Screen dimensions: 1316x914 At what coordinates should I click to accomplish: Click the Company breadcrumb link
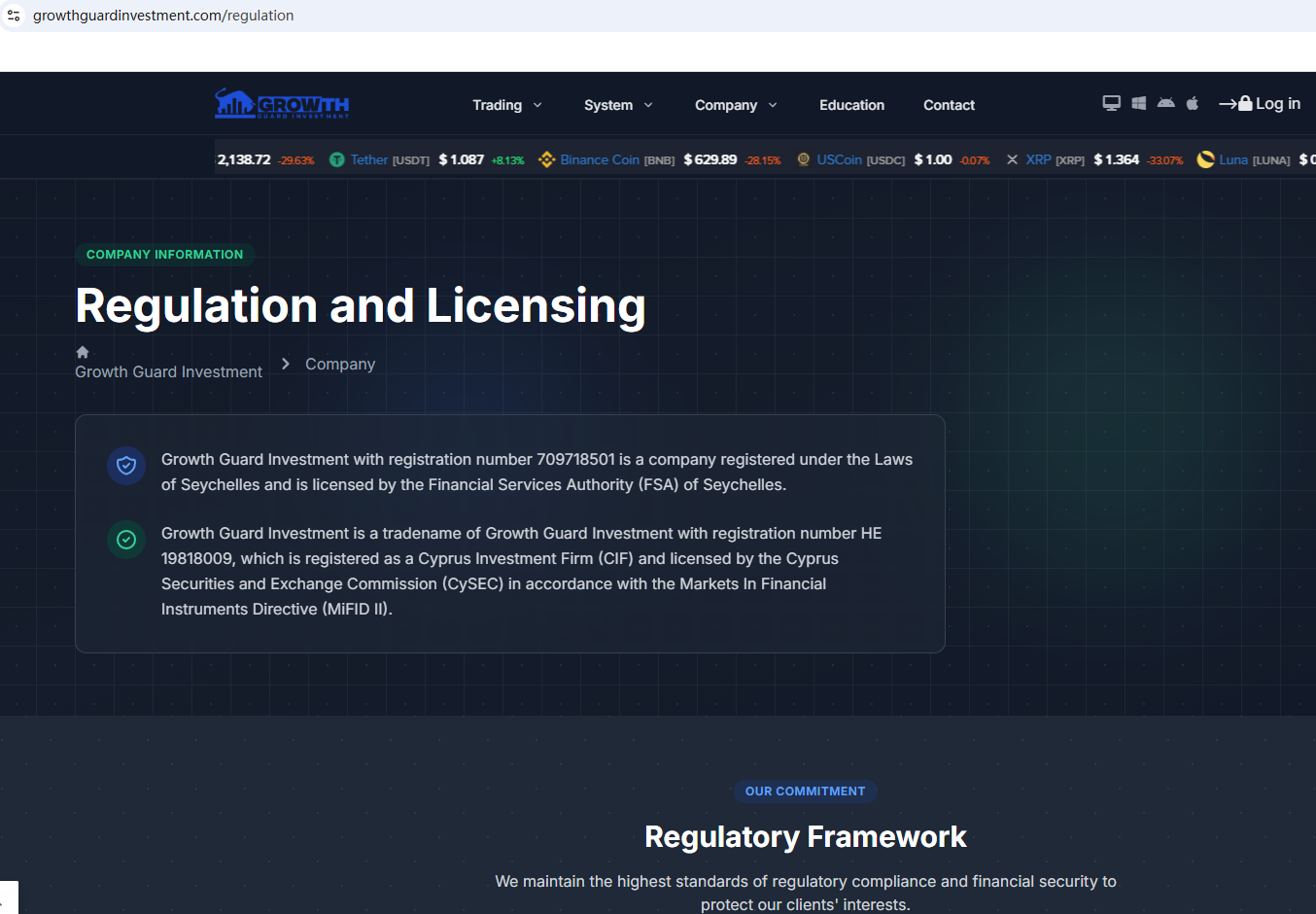point(340,364)
